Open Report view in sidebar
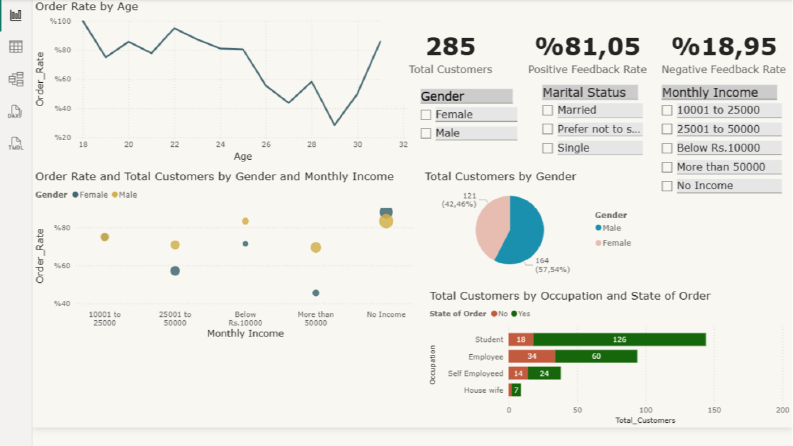Screen dimensions: 793x446 coord(16,15)
